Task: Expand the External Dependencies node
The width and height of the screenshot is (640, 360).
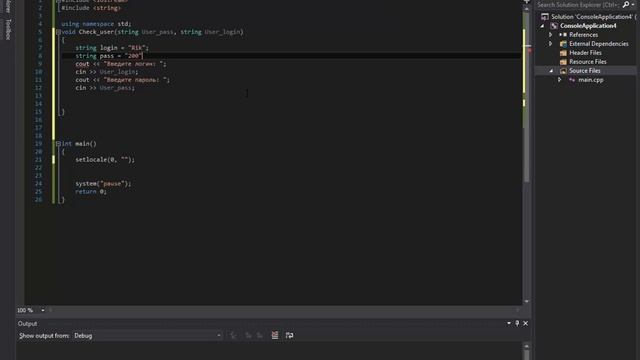Action: 551,44
